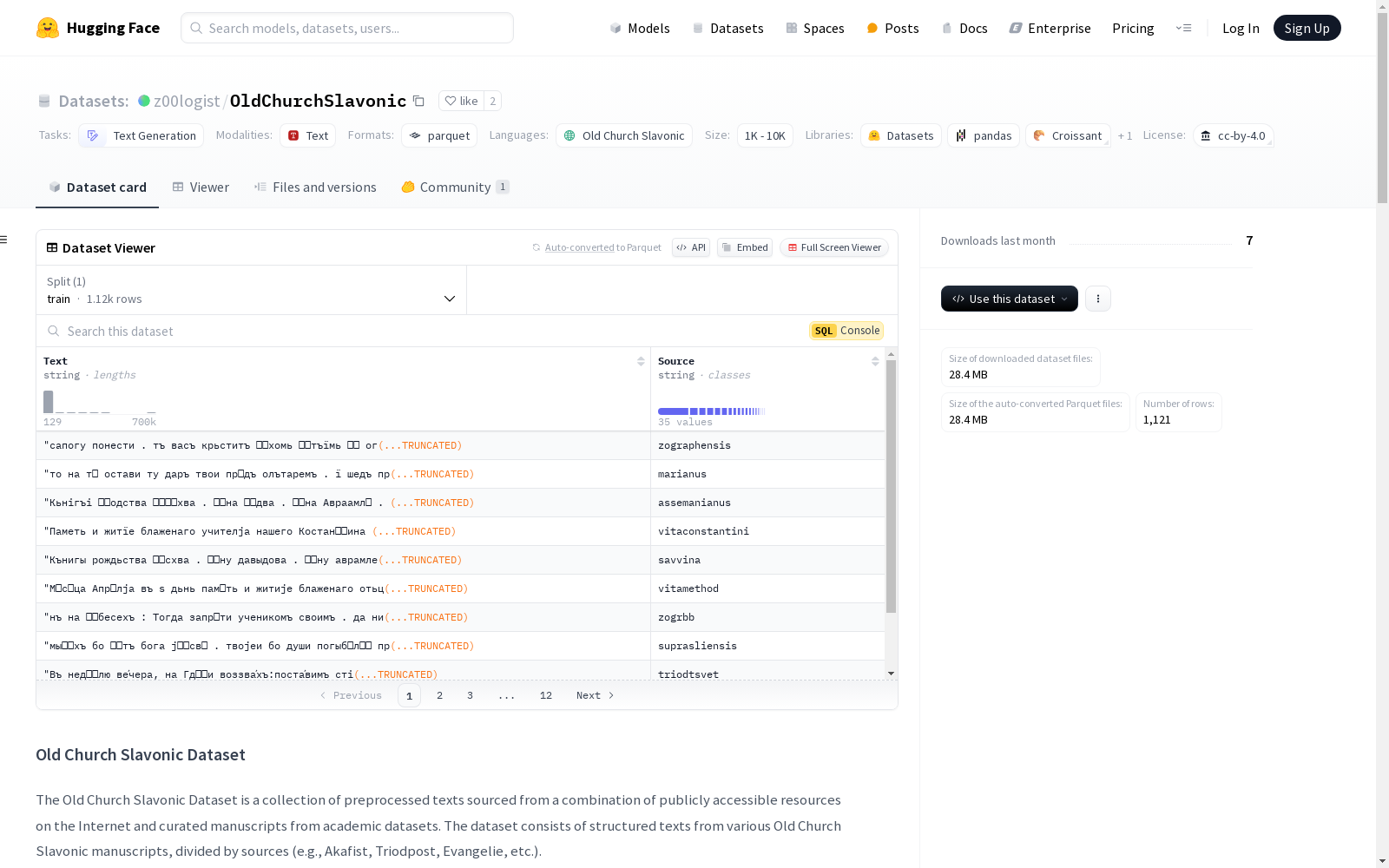
Task: Click the Search this dataset field
Action: point(425,331)
